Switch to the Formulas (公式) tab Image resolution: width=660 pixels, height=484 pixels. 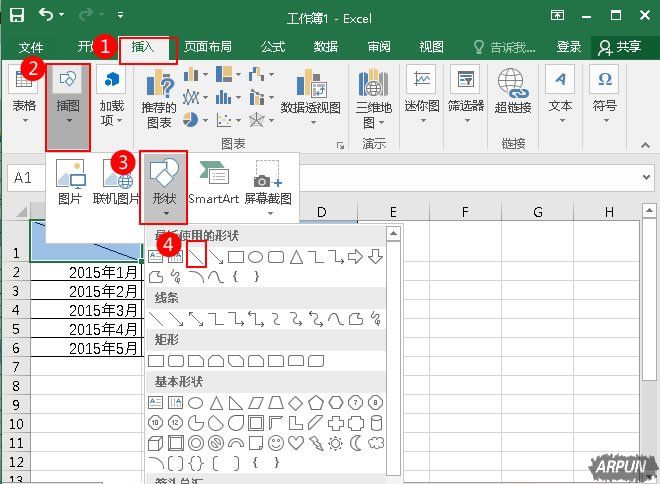pos(273,46)
